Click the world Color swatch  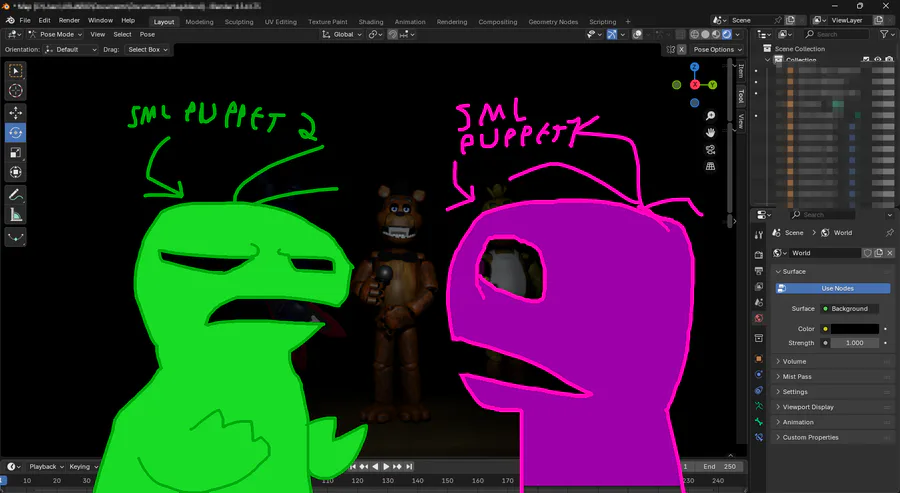855,329
